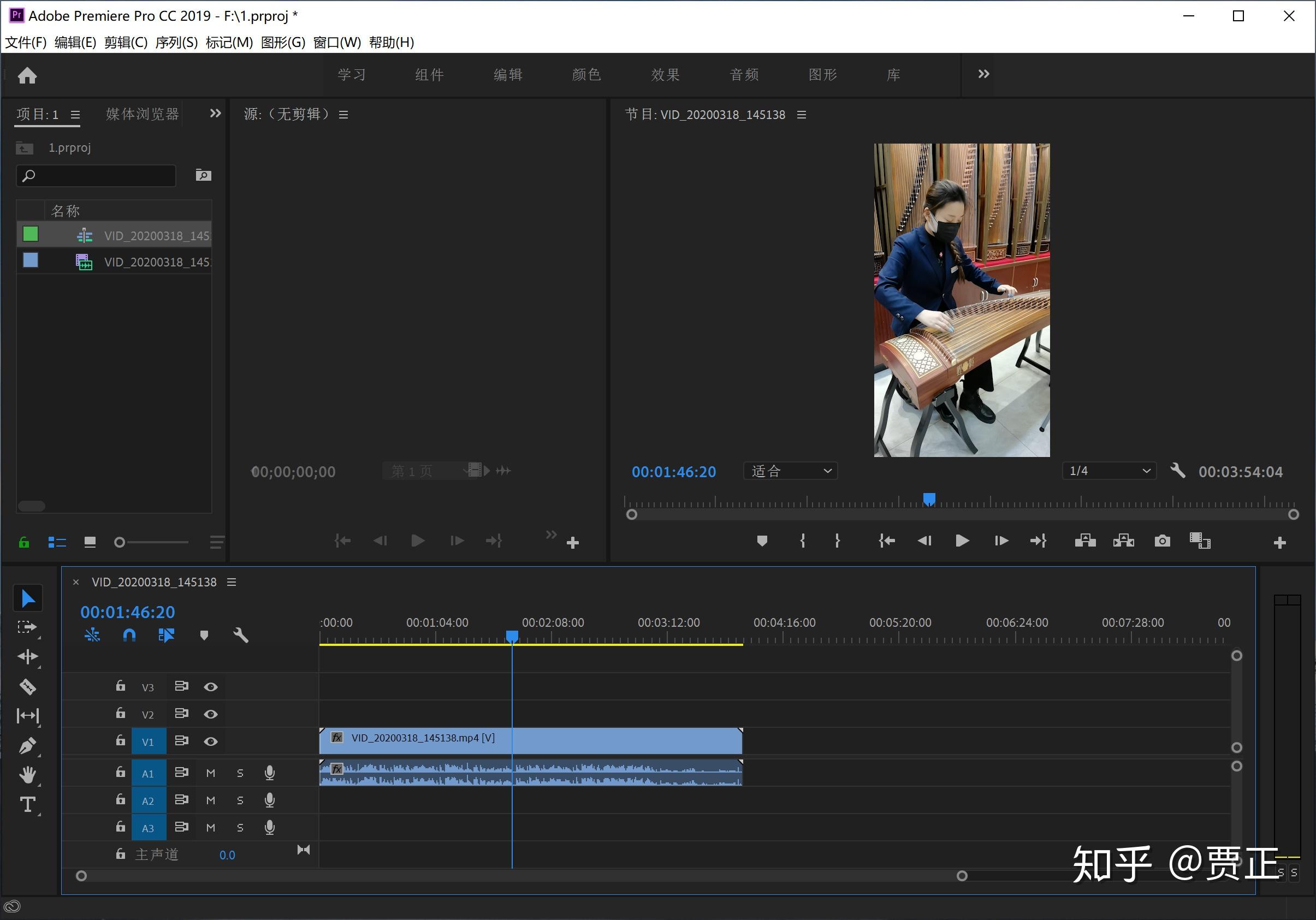Solo audio track A2
The image size is (1316, 920).
tap(240, 800)
